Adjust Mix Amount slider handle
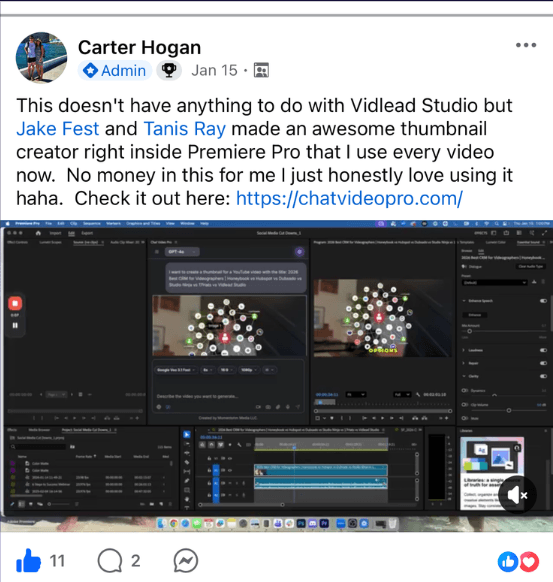553x582 pixels. tap(469, 331)
